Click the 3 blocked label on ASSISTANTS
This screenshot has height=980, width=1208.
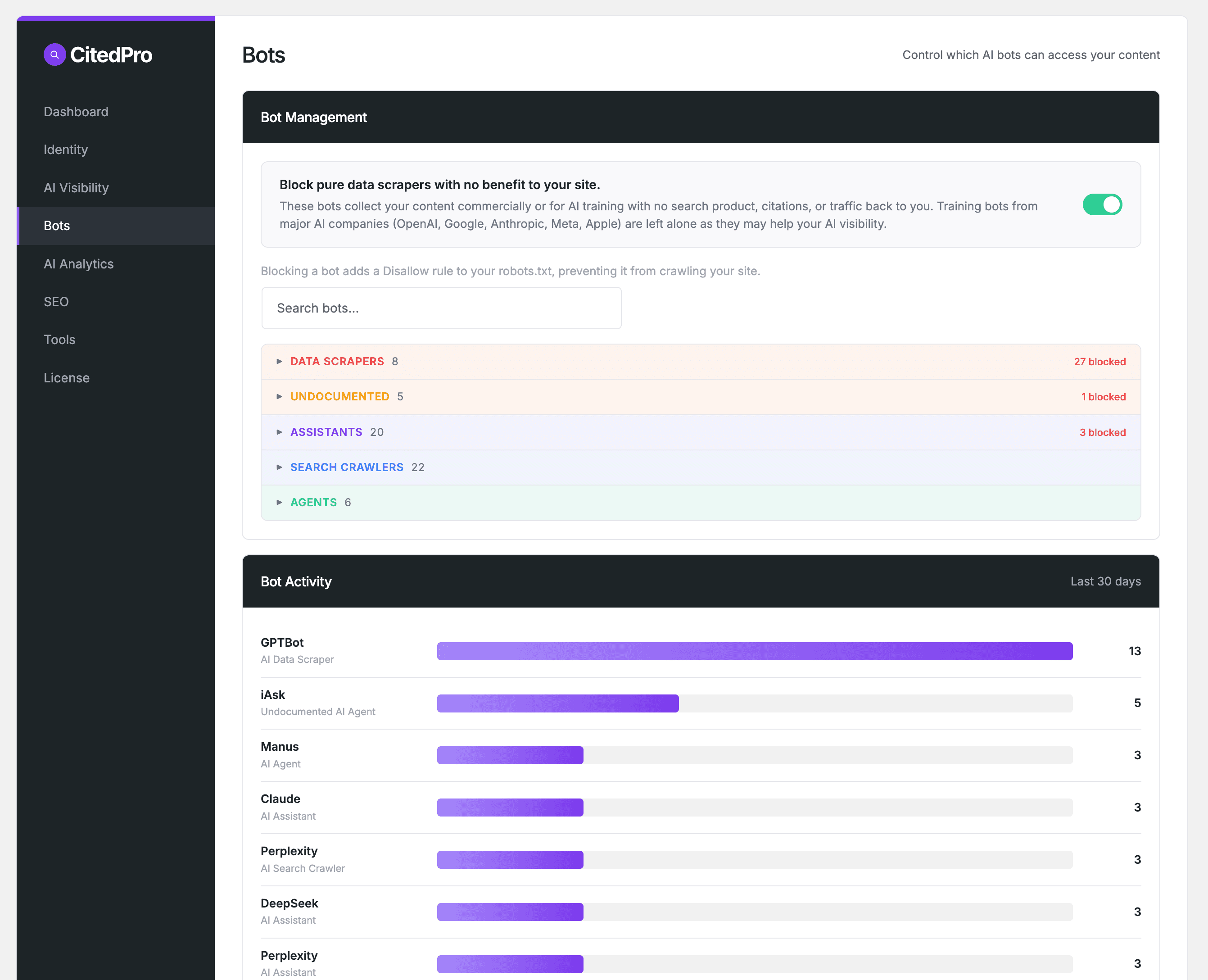(1102, 432)
